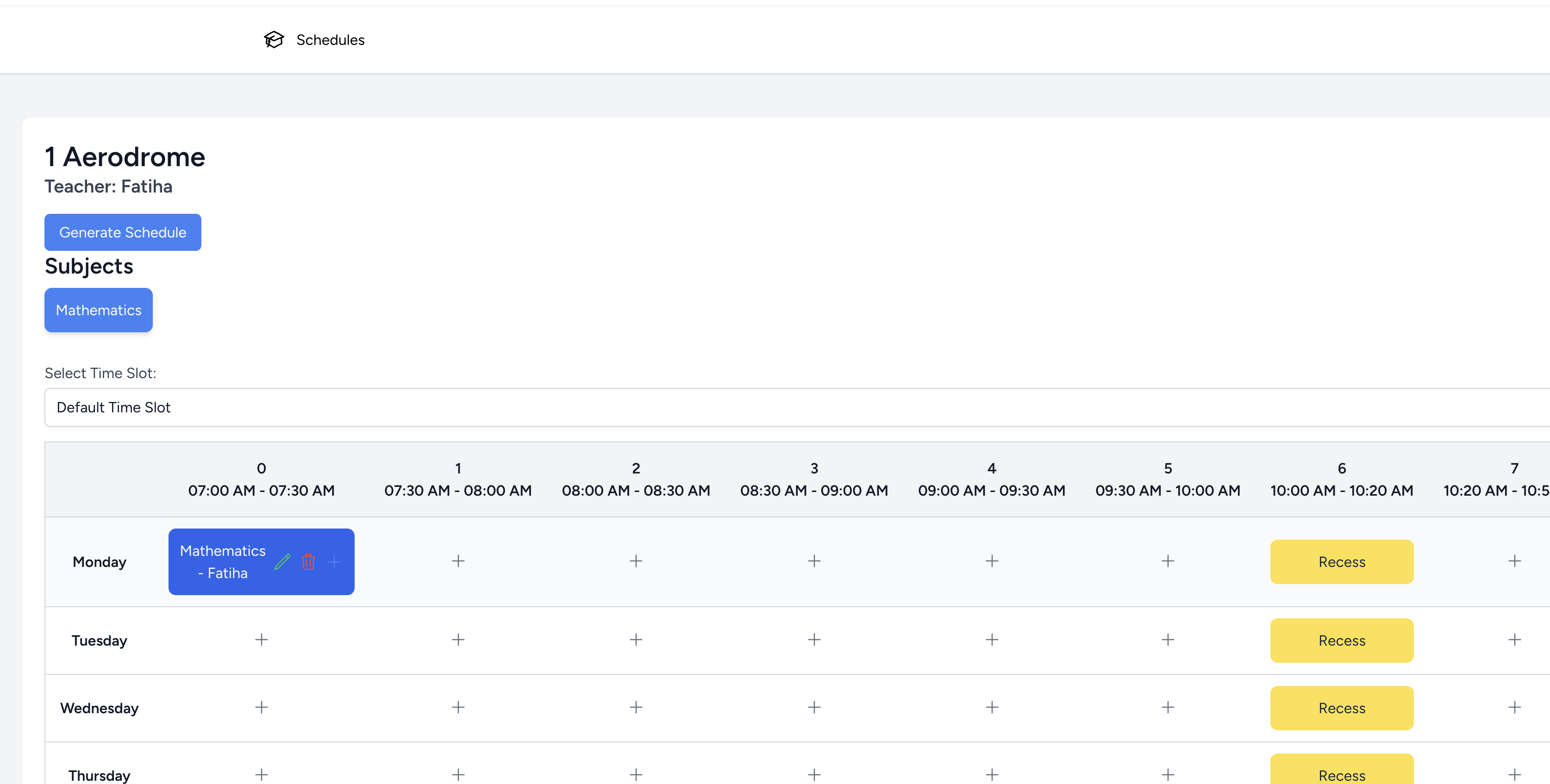
Task: Add subject to Tuesday 07:00 AM slot
Action: 261,639
